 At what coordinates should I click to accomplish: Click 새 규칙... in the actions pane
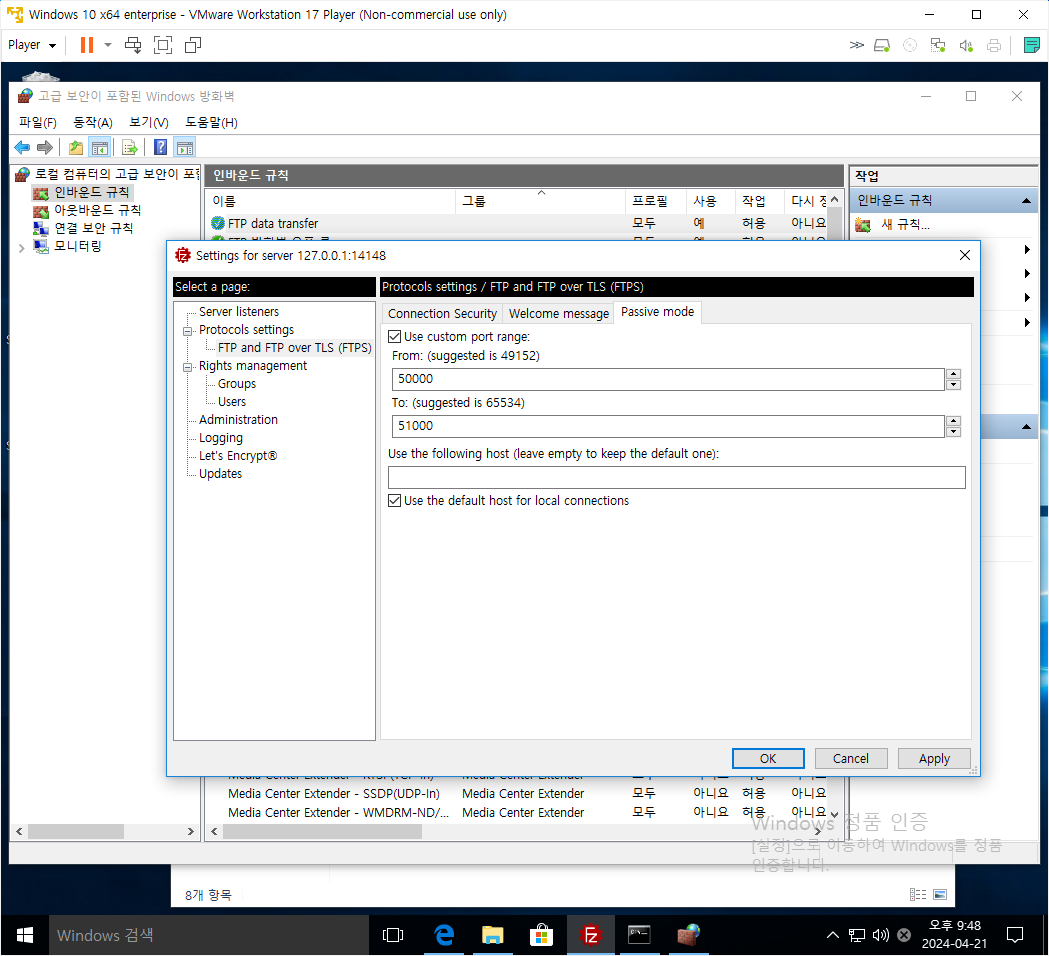(x=905, y=225)
